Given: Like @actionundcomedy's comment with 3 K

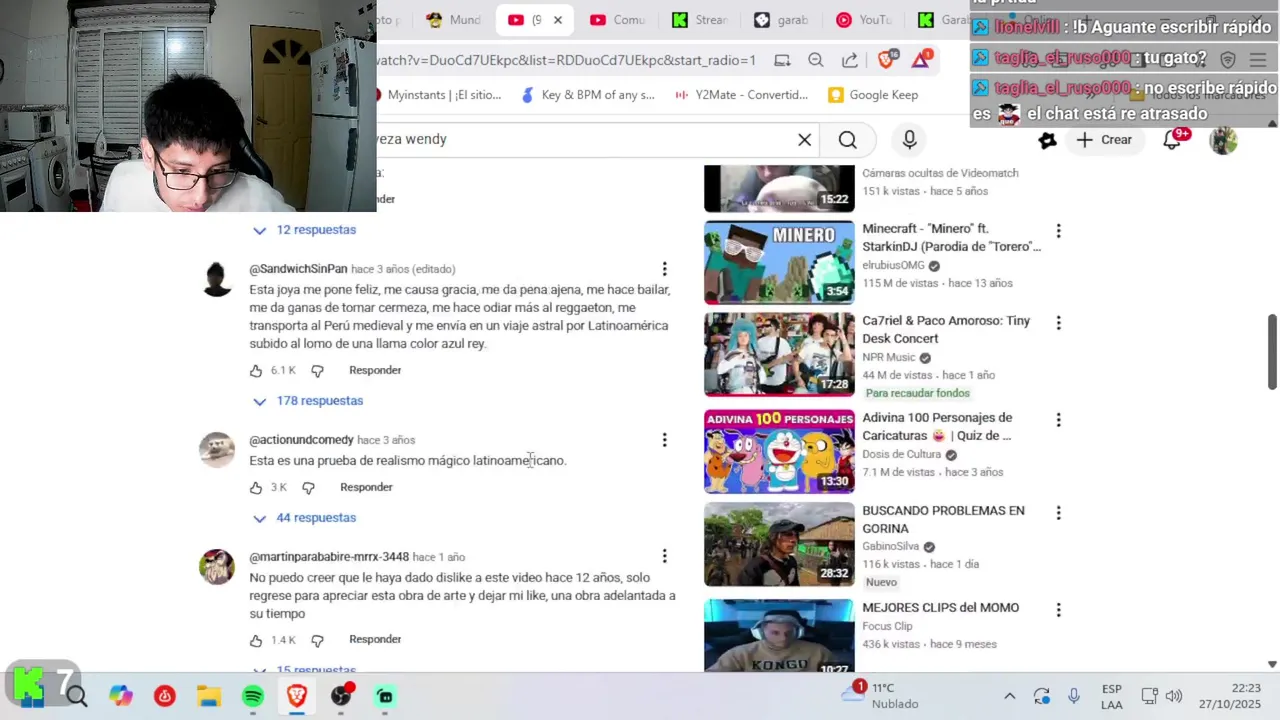Looking at the screenshot, I should [x=256, y=488].
